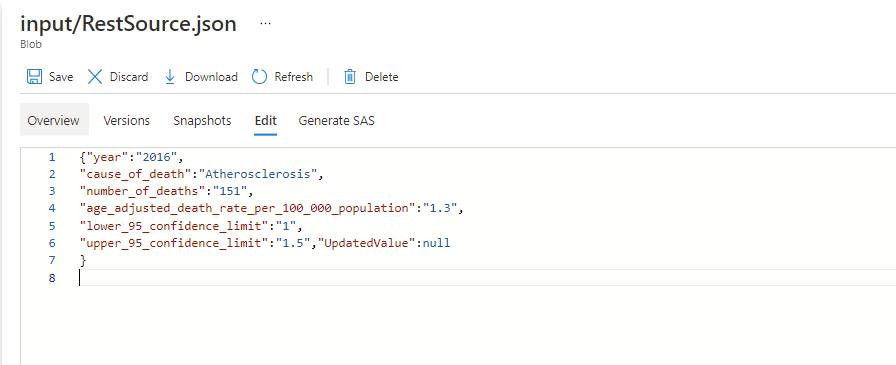
Task: Click line number 1 in the gutter
Action: point(53,157)
